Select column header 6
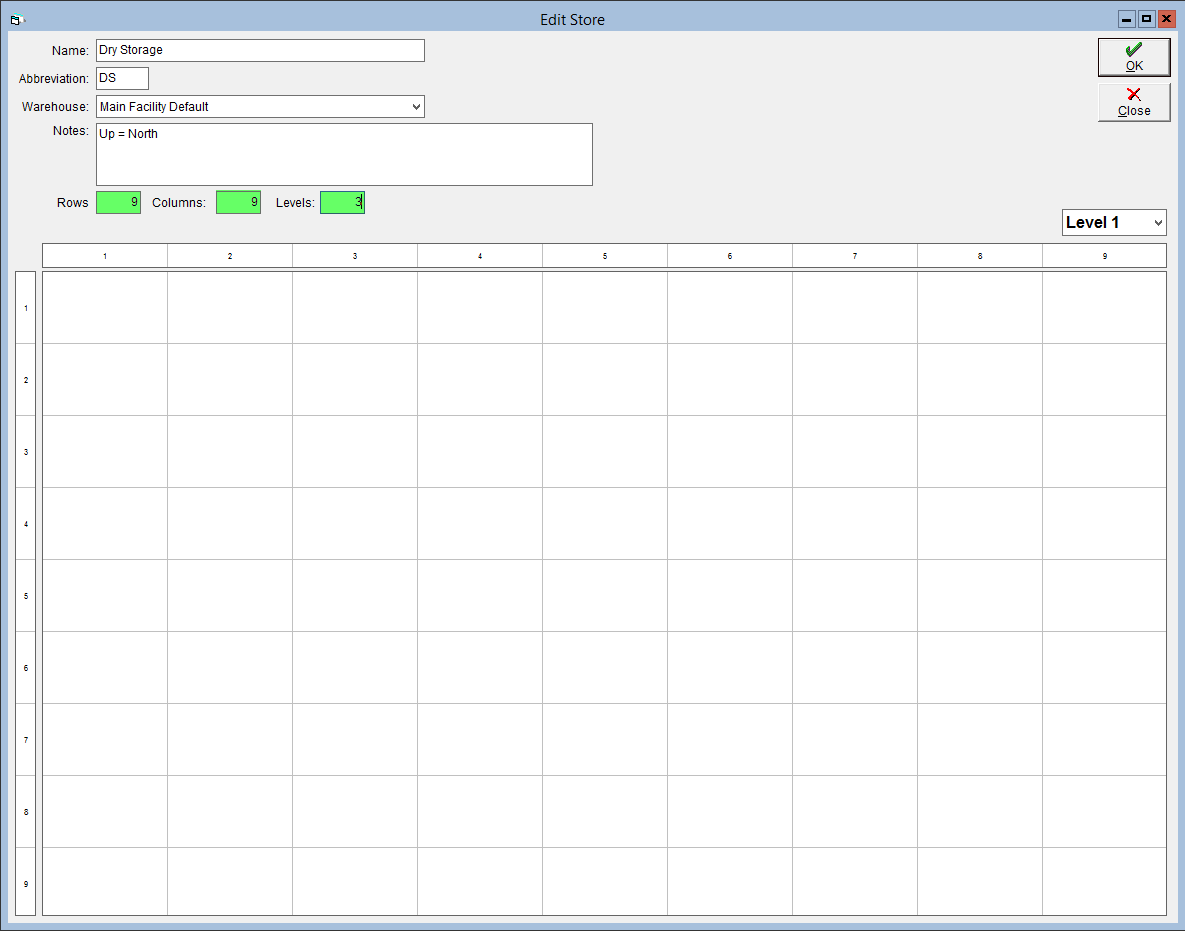 730,256
